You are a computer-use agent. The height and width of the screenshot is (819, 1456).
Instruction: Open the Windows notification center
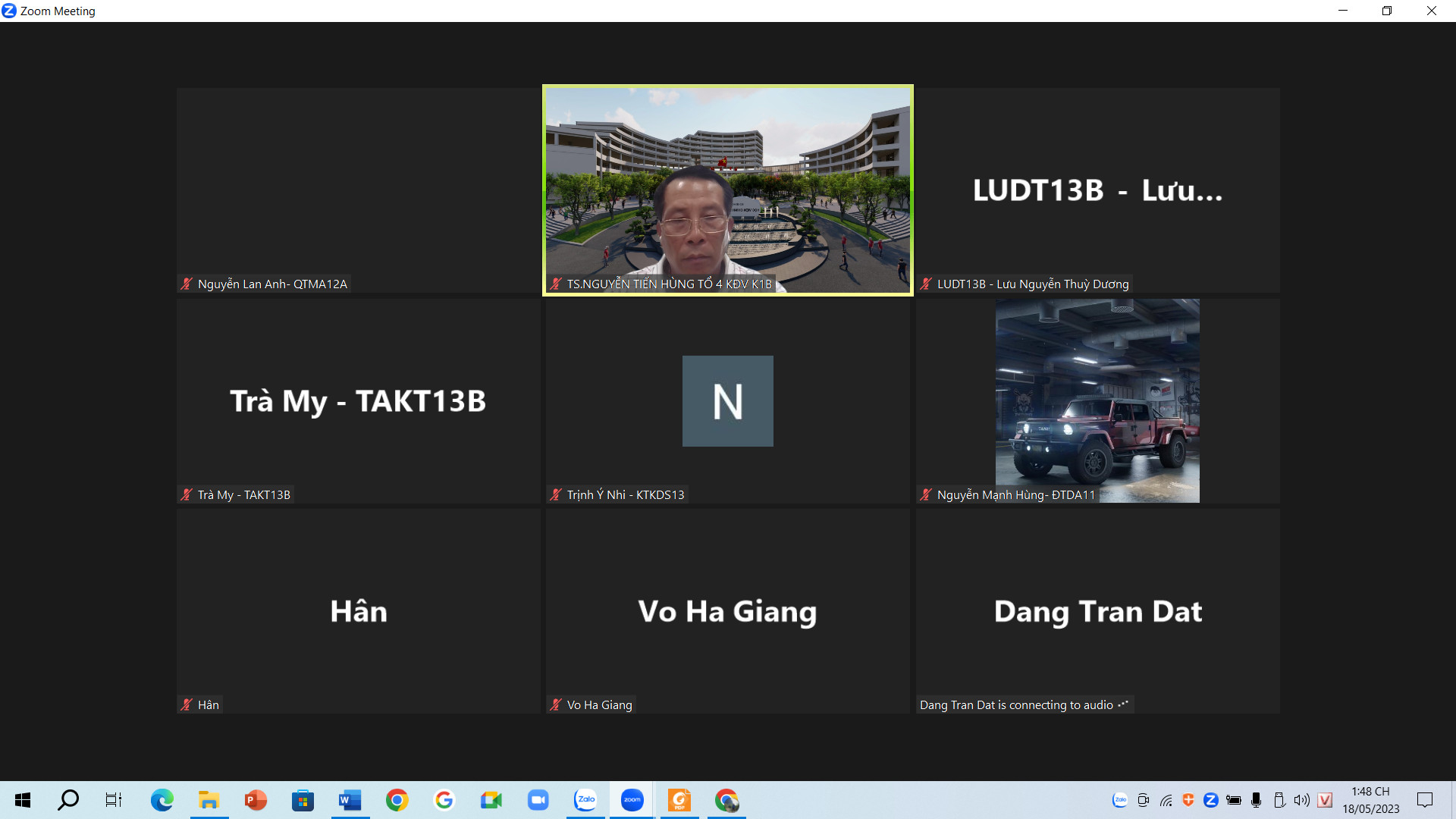tap(1424, 800)
